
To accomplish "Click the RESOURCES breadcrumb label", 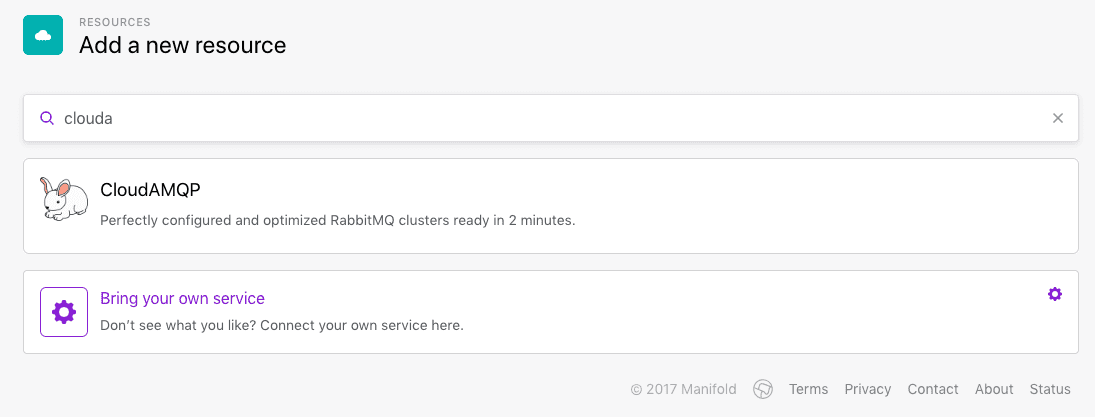I will [x=115, y=21].
